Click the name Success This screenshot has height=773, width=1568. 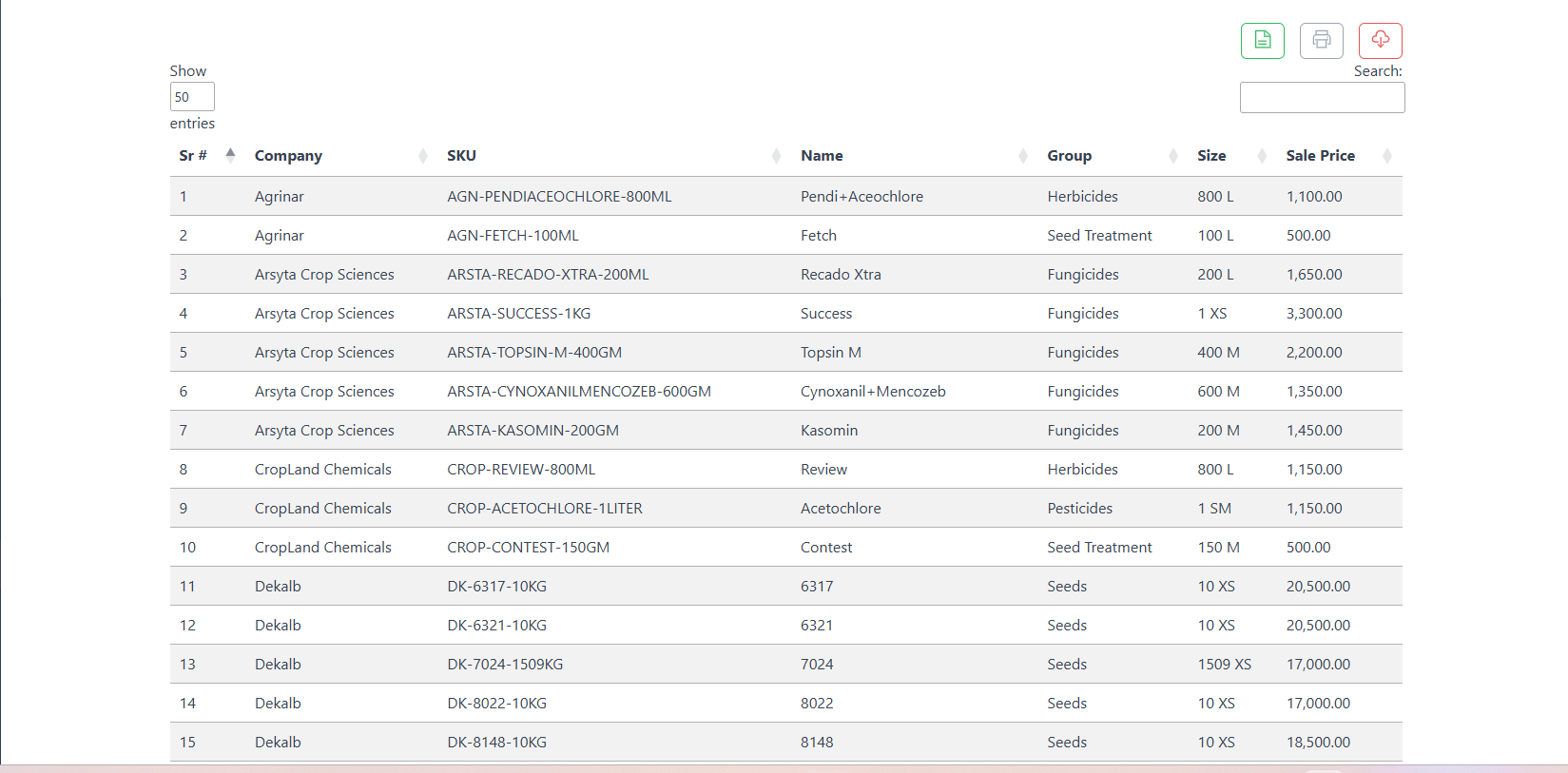point(826,314)
